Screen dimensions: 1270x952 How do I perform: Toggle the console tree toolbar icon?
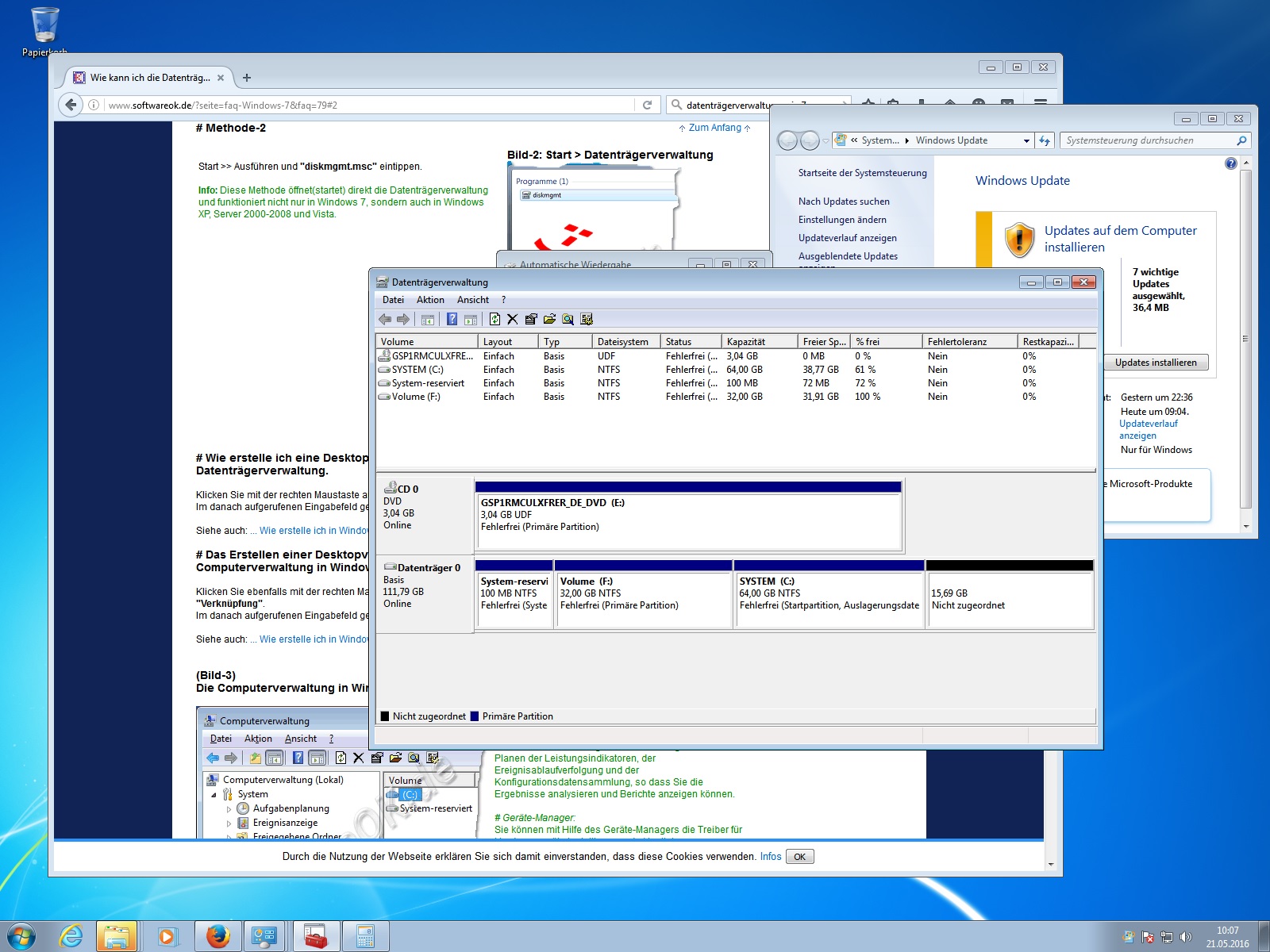428,319
